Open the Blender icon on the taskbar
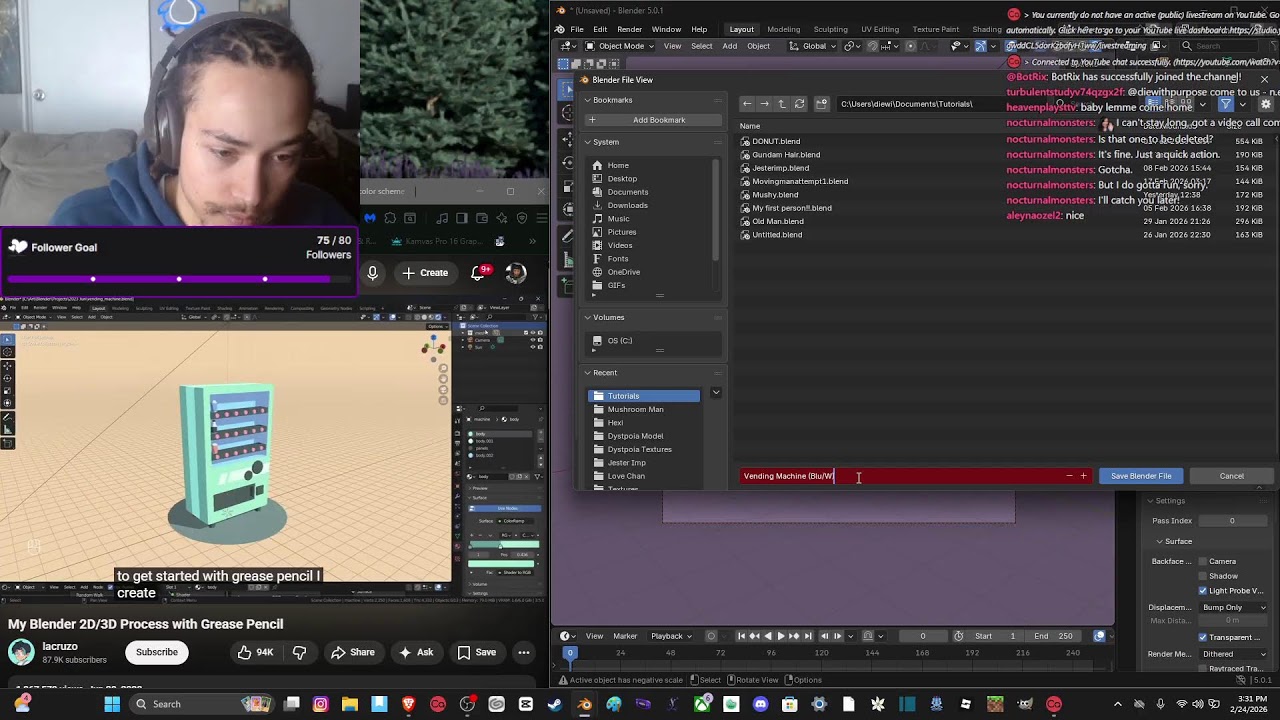 click(584, 704)
